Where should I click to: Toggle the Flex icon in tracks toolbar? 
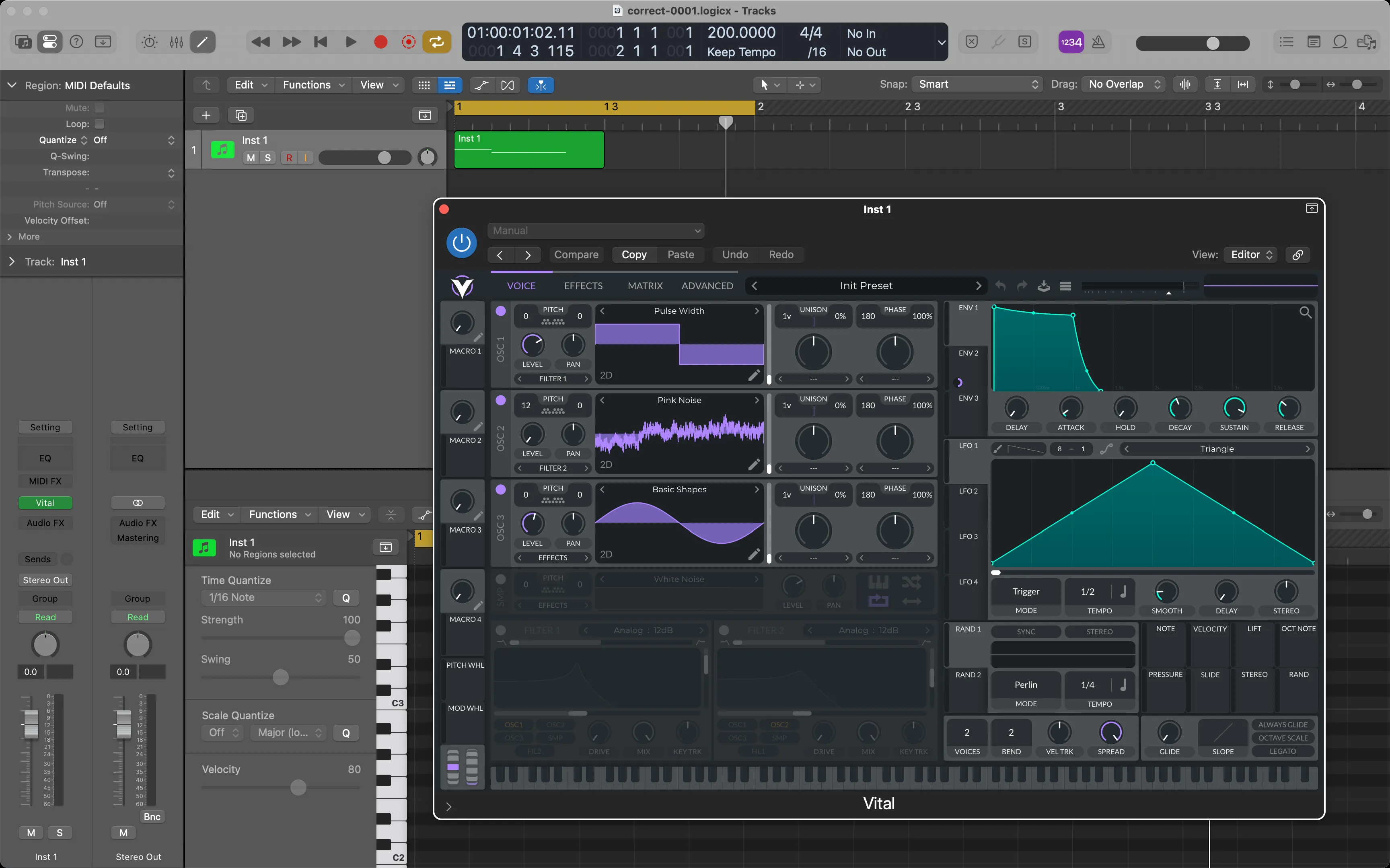coord(508,85)
